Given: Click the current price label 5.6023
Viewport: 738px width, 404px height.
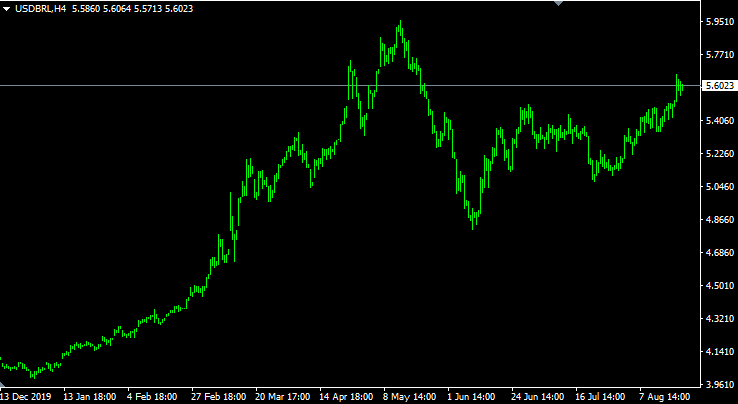Looking at the screenshot, I should pos(720,86).
